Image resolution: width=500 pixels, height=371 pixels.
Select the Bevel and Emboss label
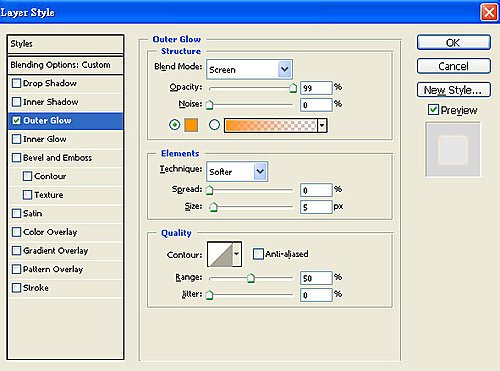[57, 157]
